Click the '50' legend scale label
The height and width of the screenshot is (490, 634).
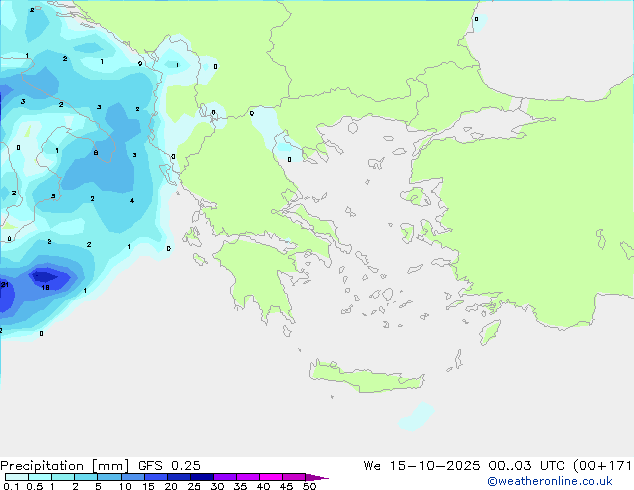(x=309, y=486)
